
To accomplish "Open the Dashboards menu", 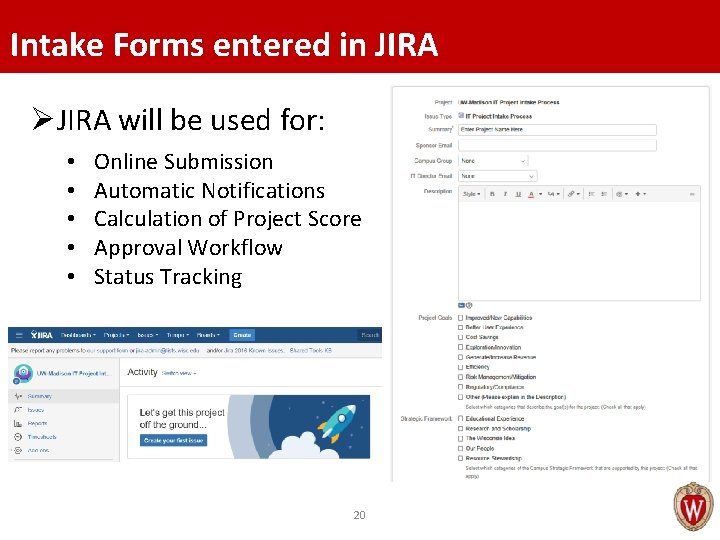I will pos(79,335).
